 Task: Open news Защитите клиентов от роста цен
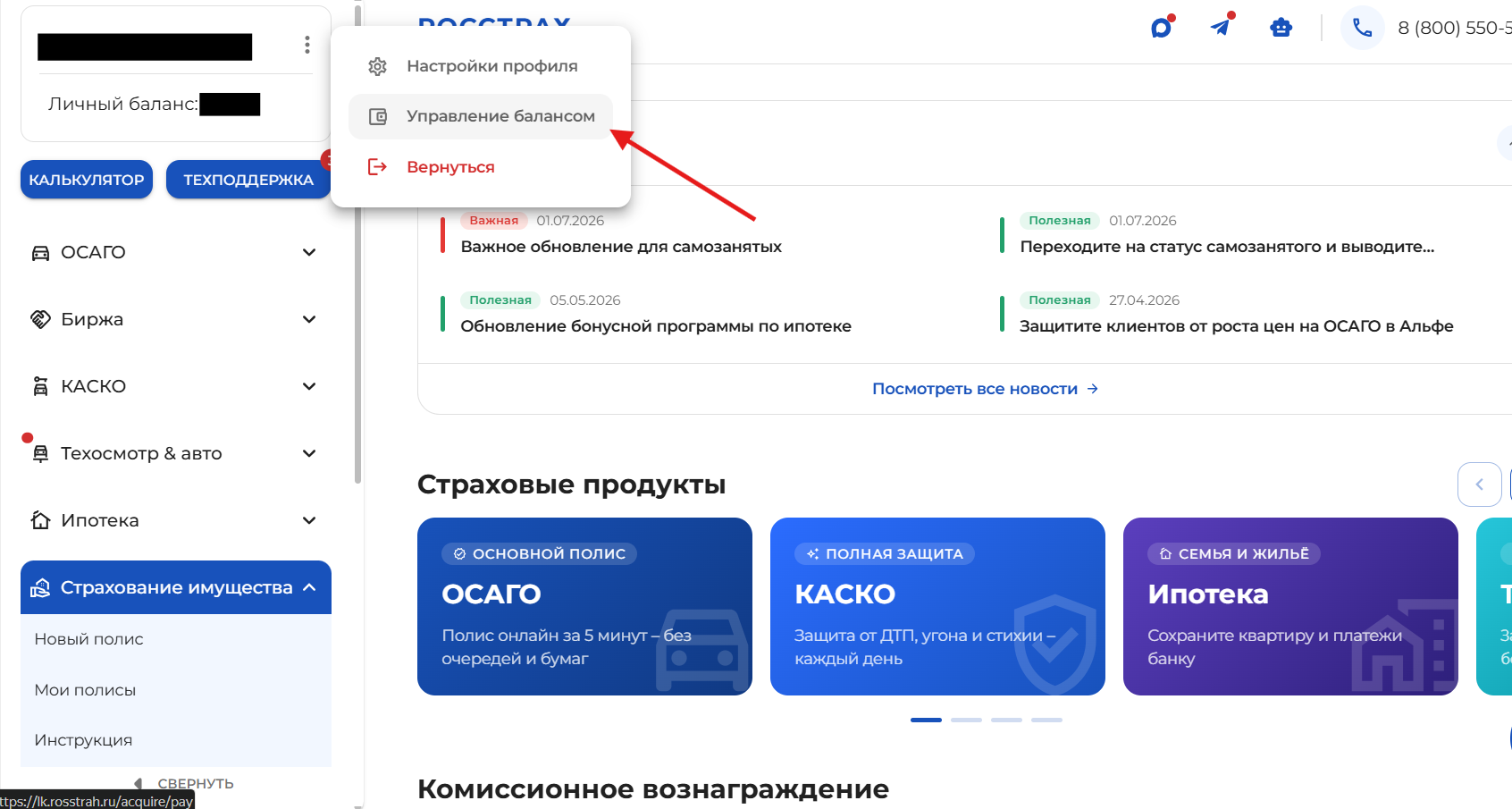1237,326
